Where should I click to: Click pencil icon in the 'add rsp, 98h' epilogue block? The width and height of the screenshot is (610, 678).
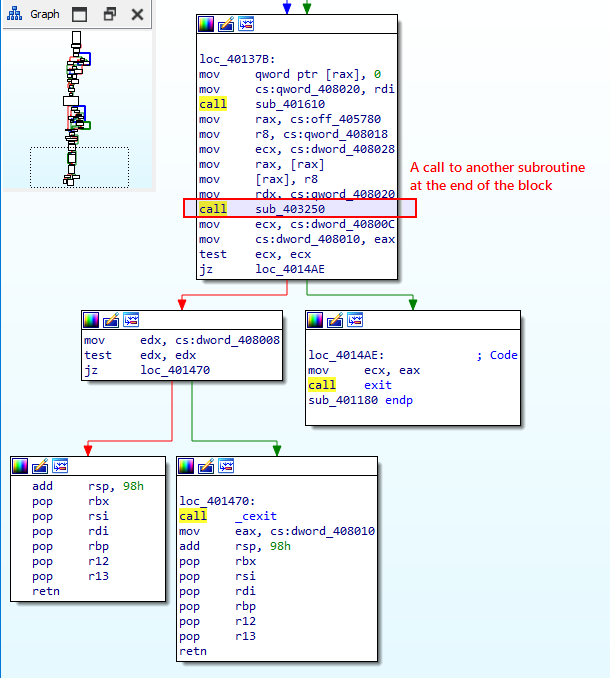tap(40, 467)
